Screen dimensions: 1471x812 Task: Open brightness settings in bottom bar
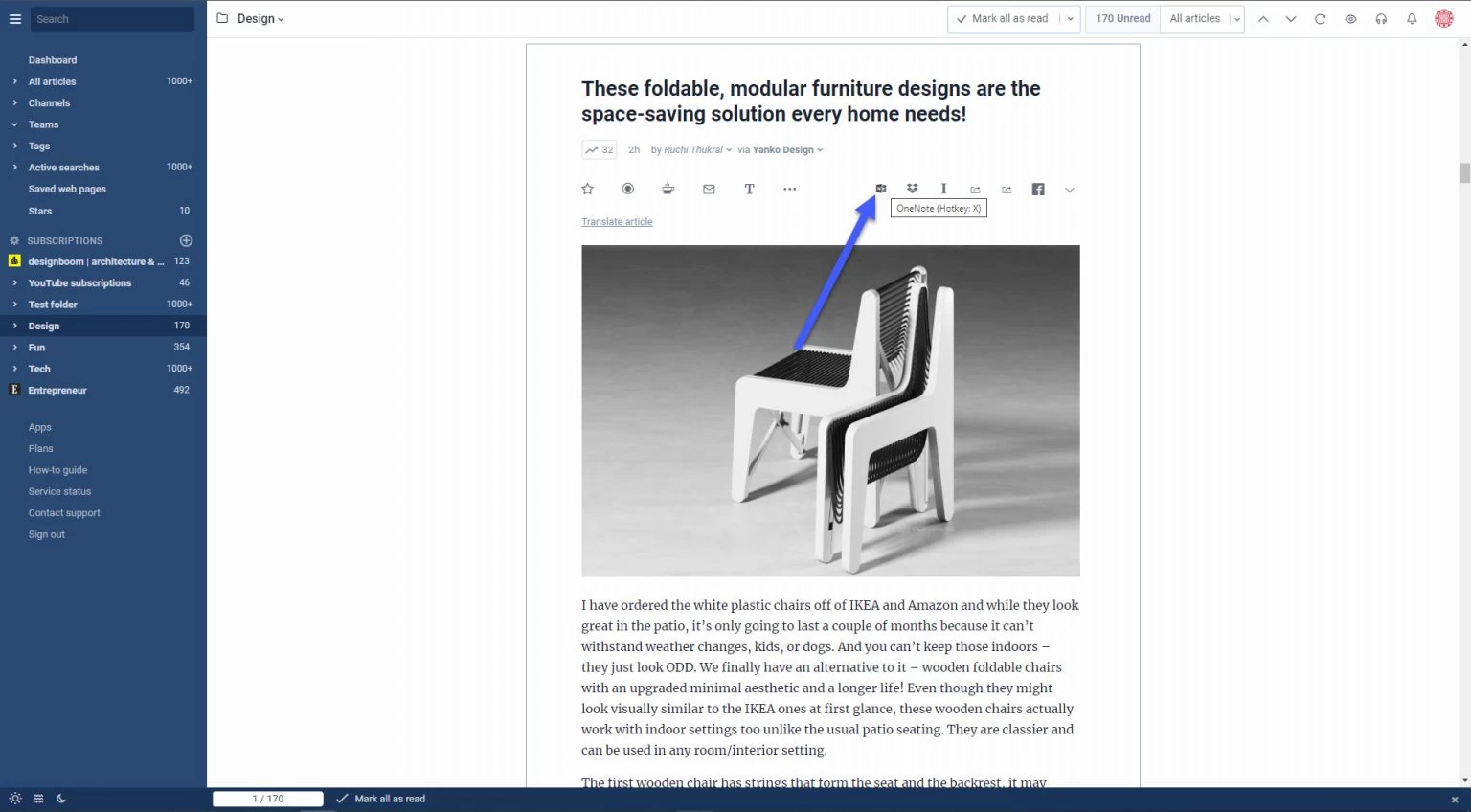14,799
